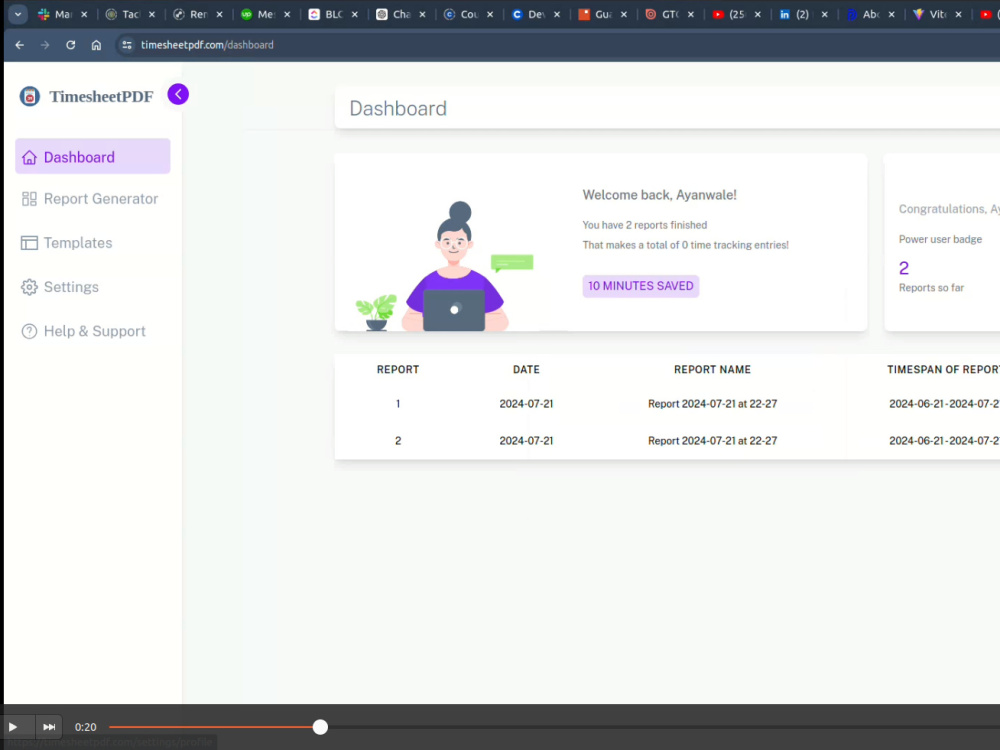Click the 'Welcome back, Ayanwale!' heading

pyautogui.click(x=659, y=195)
